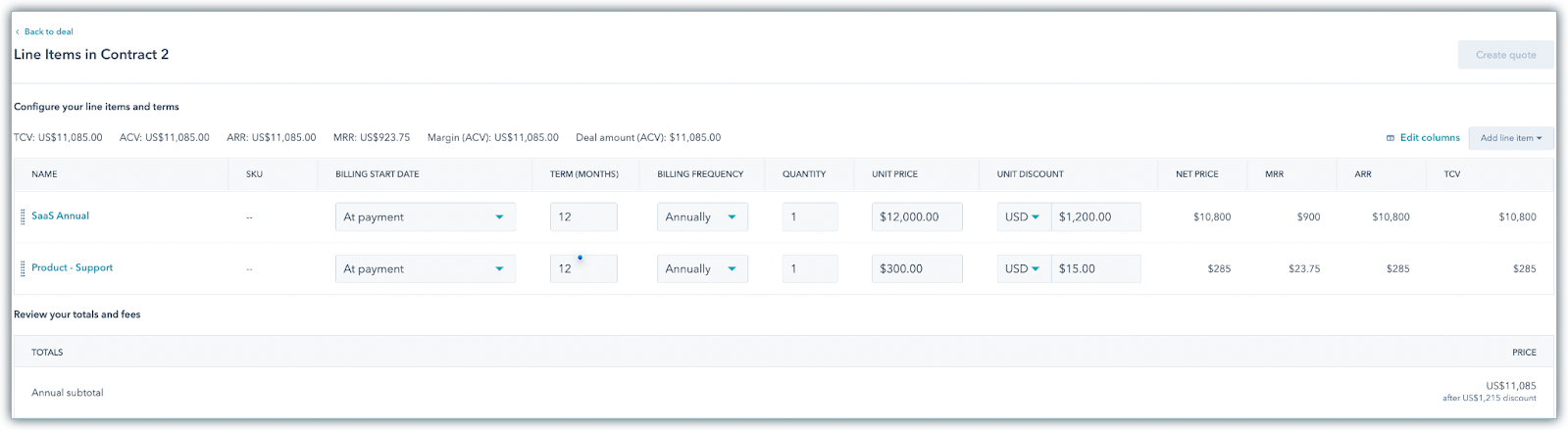Click the Margin (ACV) summary text

pos(493,138)
